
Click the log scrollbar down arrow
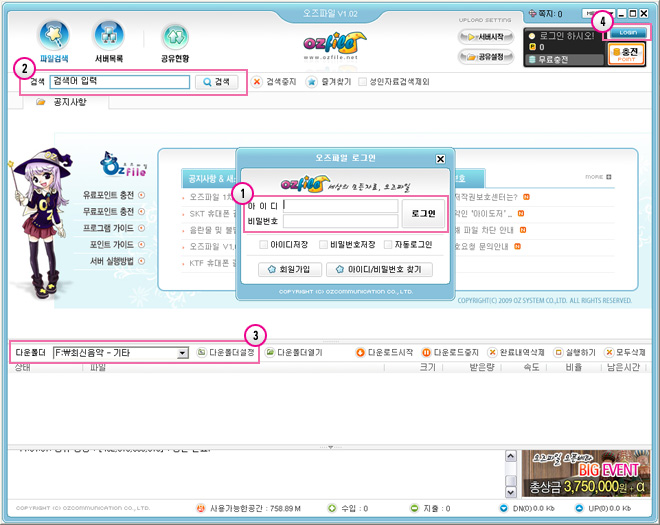510,492
